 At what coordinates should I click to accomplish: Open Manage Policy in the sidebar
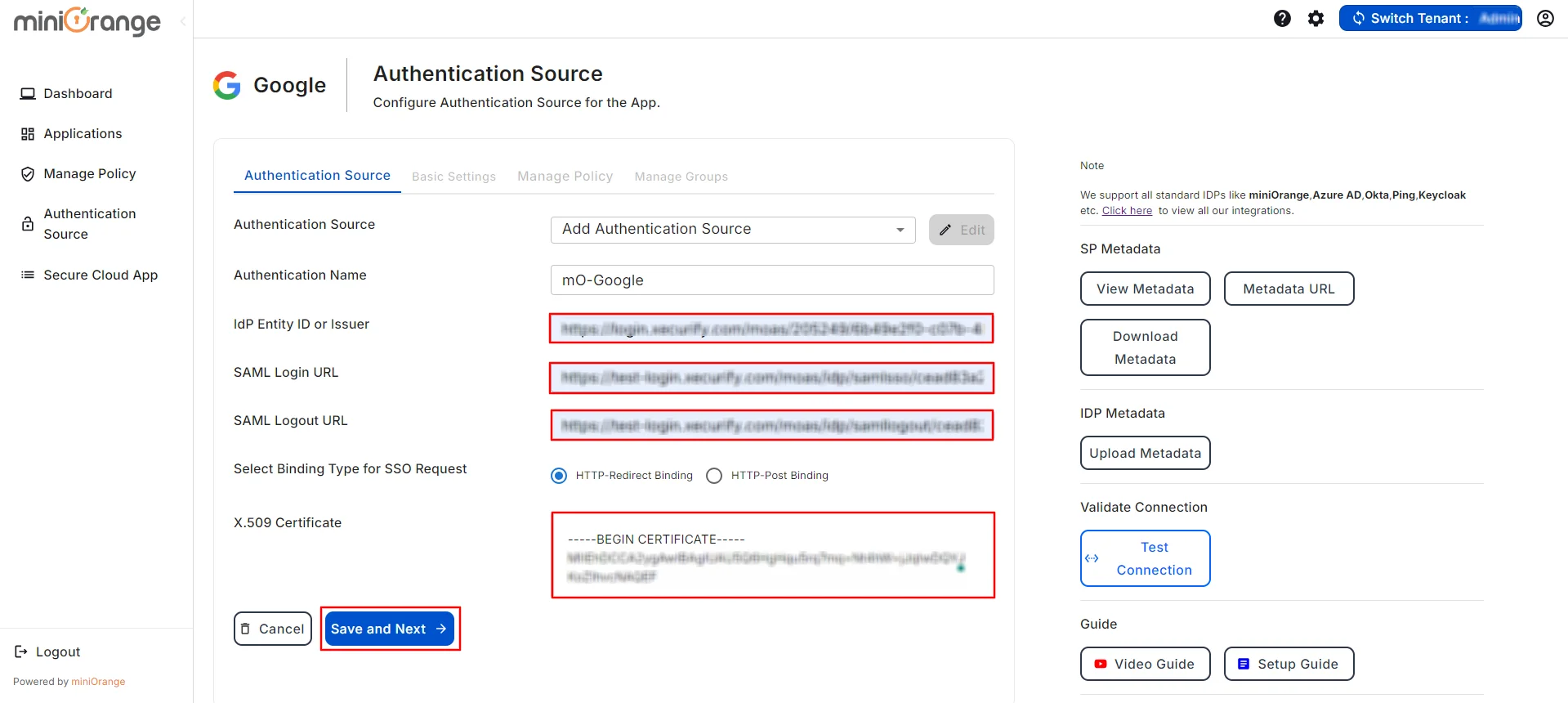coord(90,173)
